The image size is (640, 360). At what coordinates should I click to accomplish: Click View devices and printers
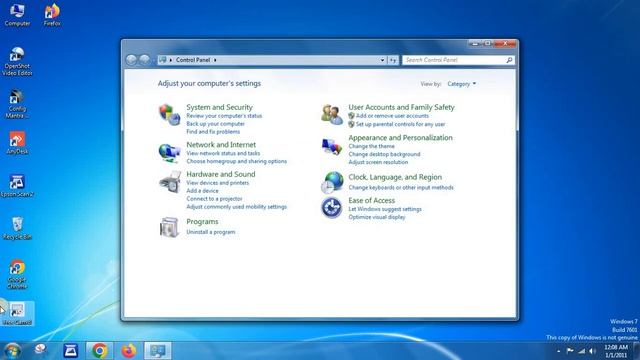(218, 183)
